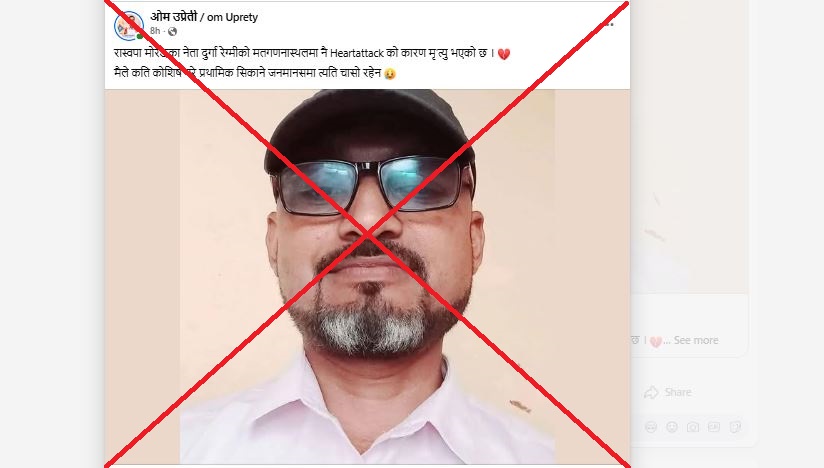824x468 pixels.
Task: Click the author name ओम उप्रेती / om Uprety
Action: click(204, 17)
